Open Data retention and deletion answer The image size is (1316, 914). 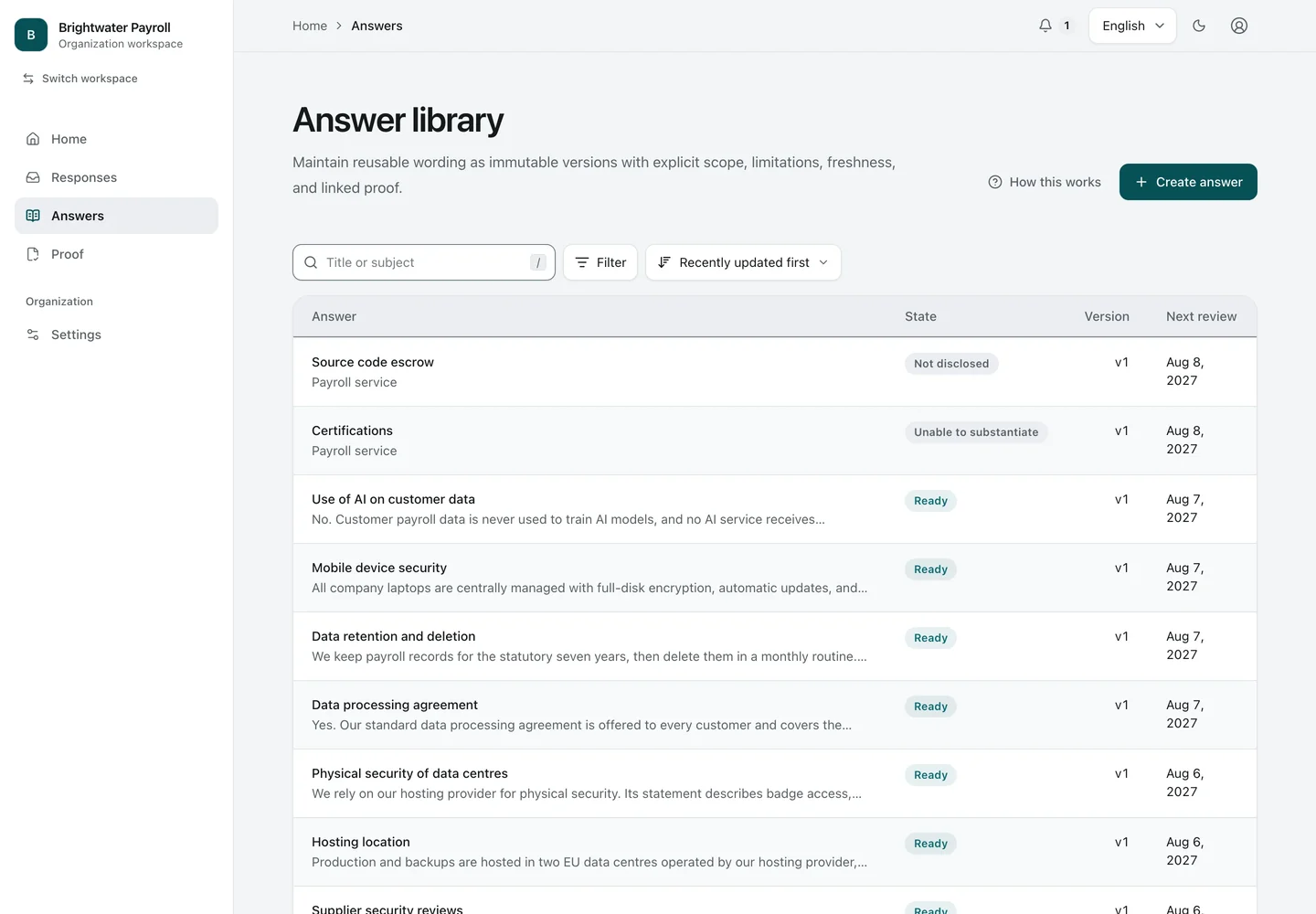click(775, 646)
